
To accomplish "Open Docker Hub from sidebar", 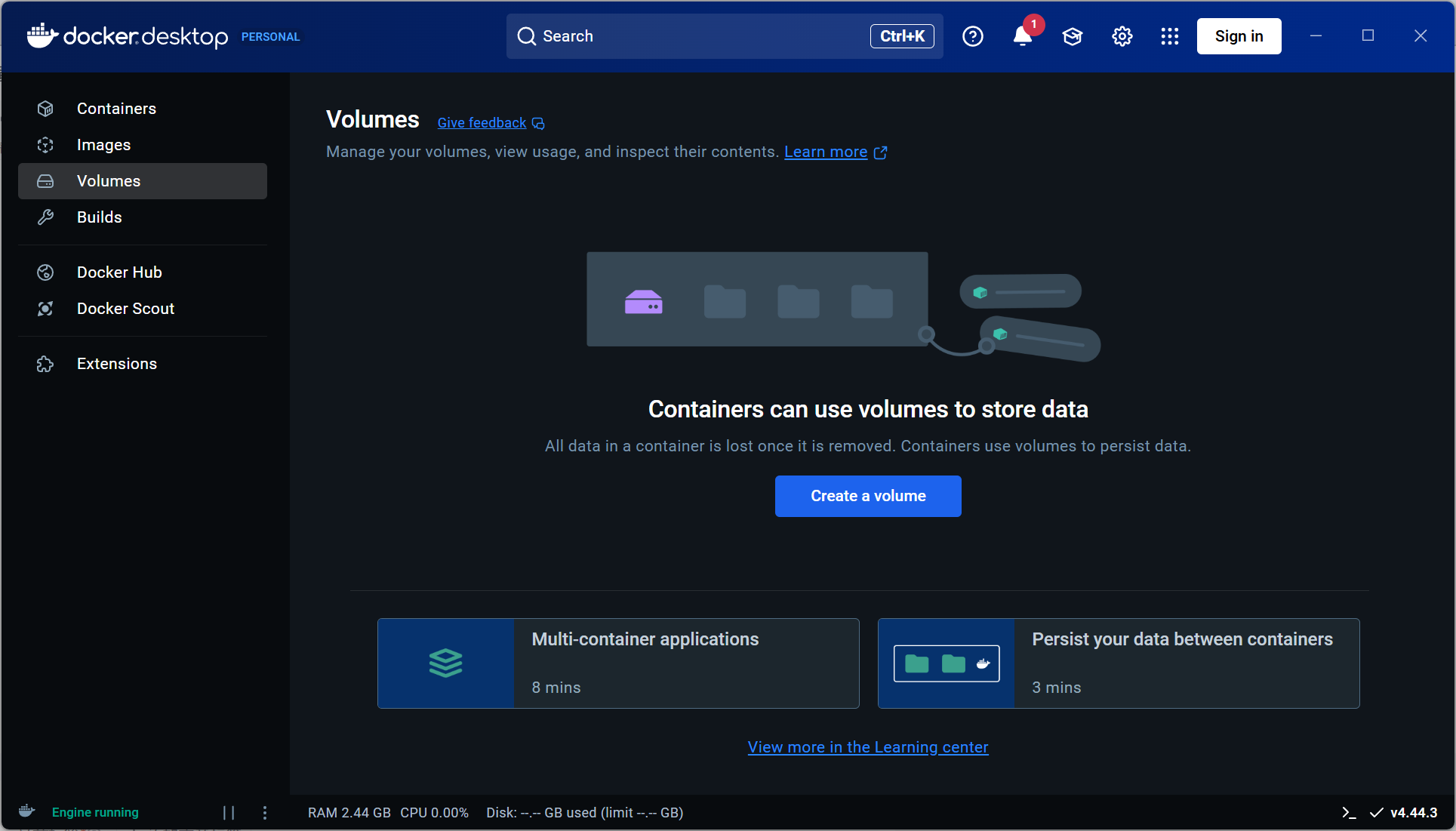I will coord(143,272).
